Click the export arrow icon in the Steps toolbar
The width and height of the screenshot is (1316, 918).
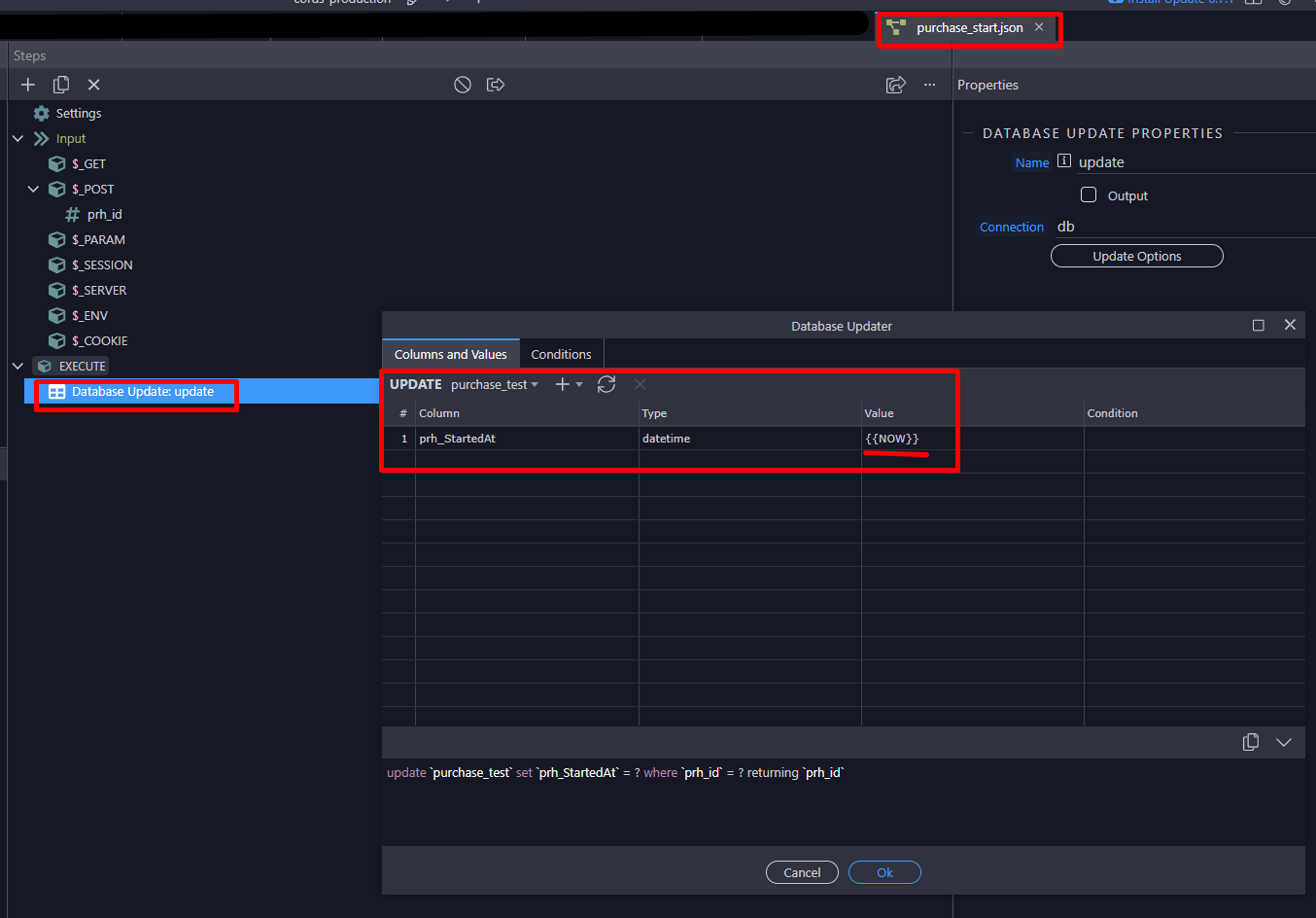[496, 85]
